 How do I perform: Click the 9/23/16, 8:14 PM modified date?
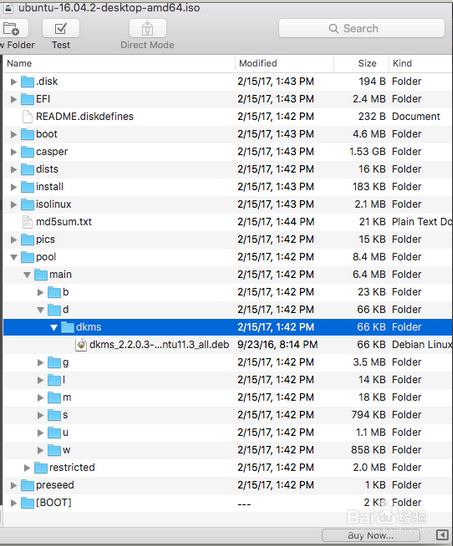(x=278, y=345)
